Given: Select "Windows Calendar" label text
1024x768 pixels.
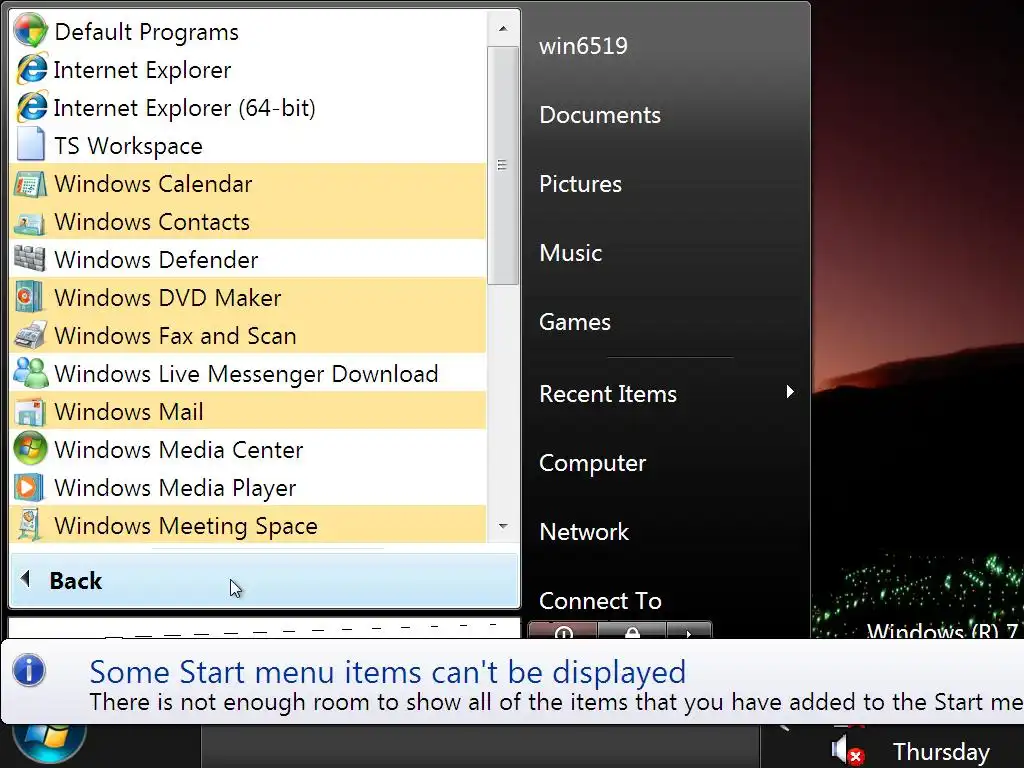Looking at the screenshot, I should pos(153,184).
